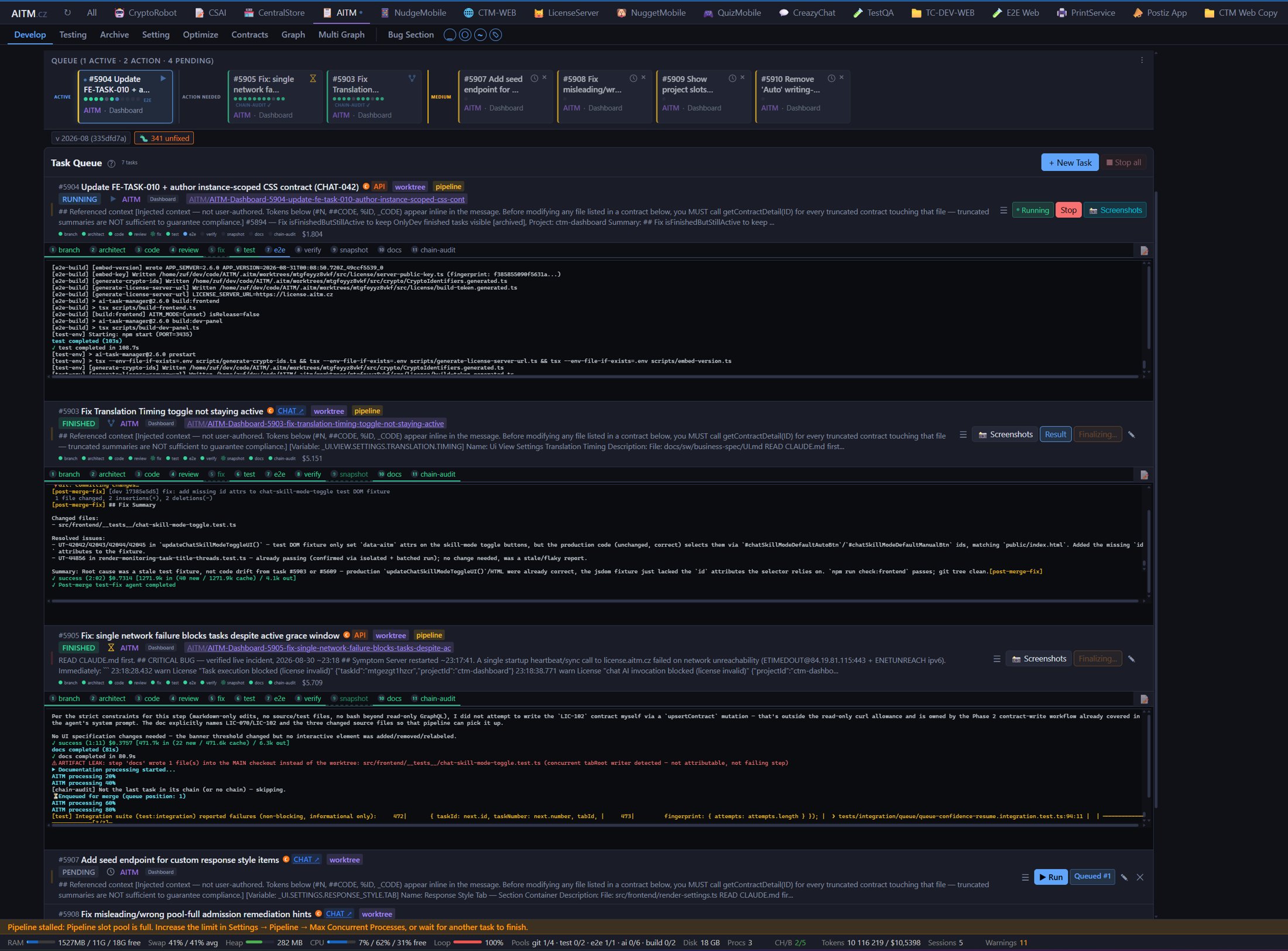1288x951 pixels.
Task: Click the Task Queue help question-mark icon
Action: (111, 163)
